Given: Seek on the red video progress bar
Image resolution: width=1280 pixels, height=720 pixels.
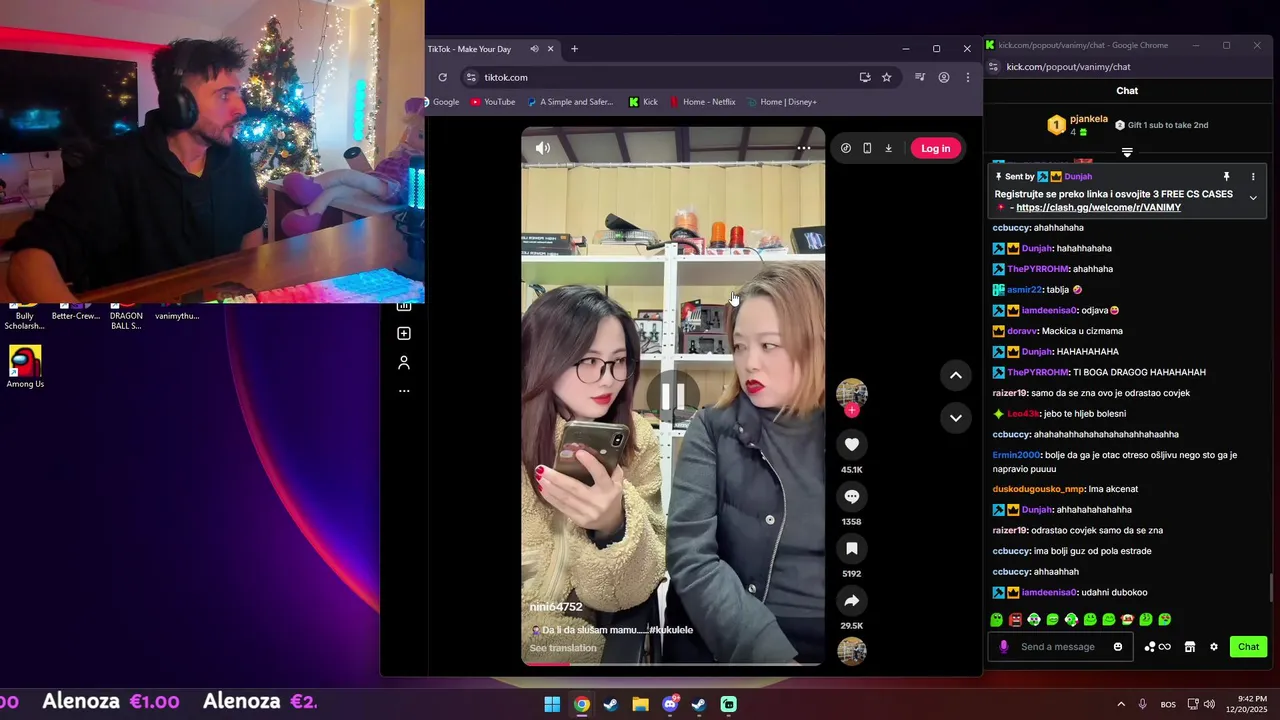Looking at the screenshot, I should tap(673, 664).
